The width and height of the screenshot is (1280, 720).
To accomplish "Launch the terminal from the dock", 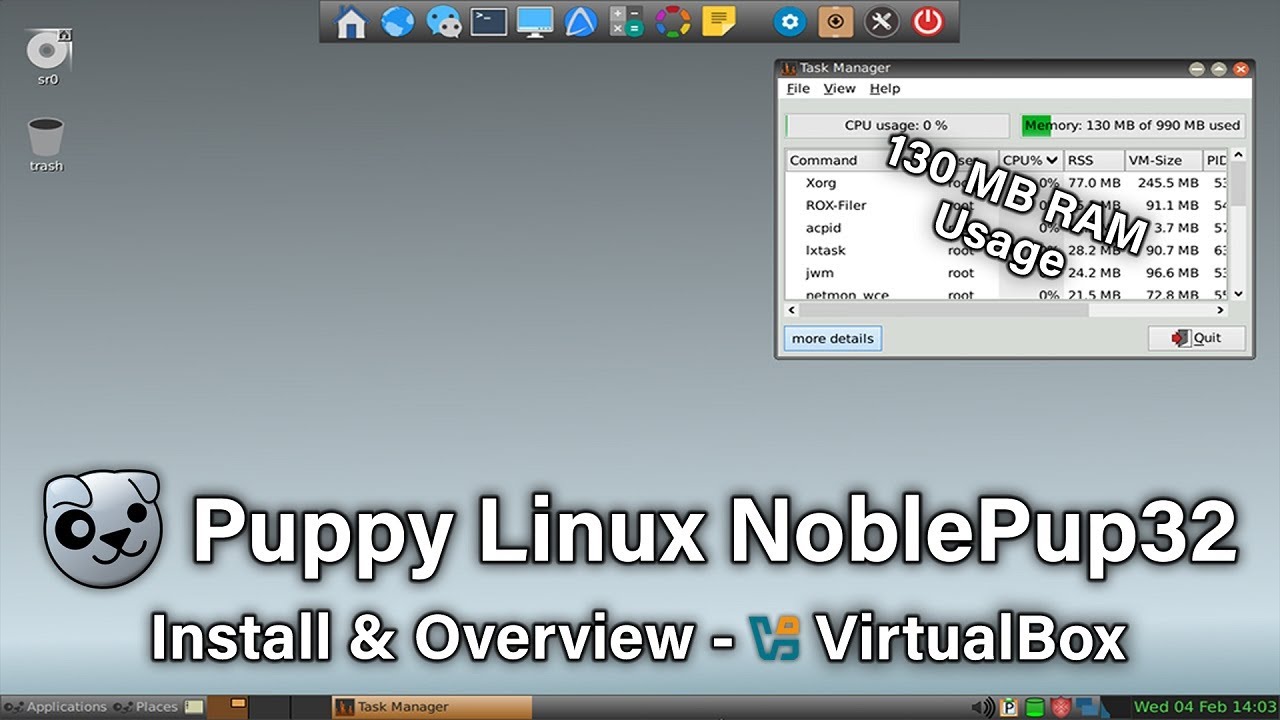I will 489,21.
